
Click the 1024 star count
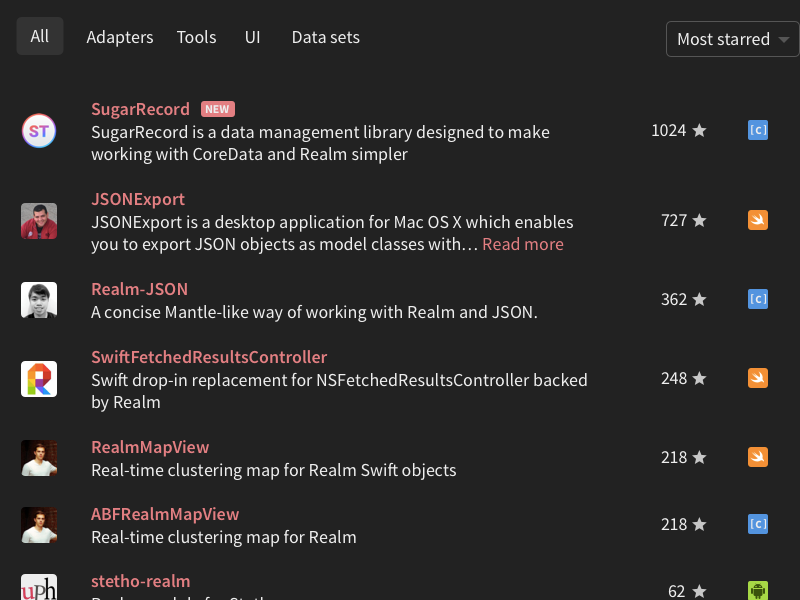668,131
